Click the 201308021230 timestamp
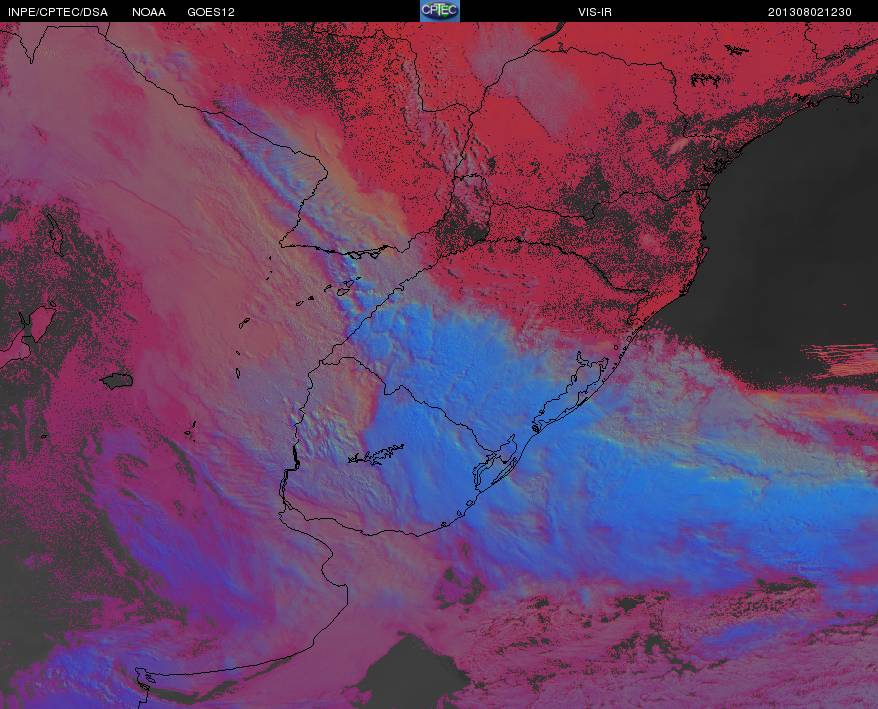878x709 pixels. (809, 12)
